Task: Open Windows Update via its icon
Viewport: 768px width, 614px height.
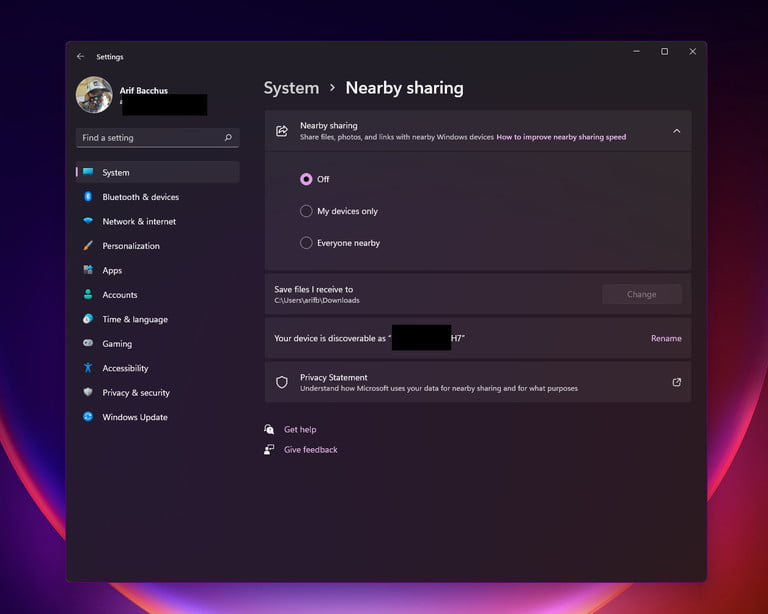Action: coord(88,417)
